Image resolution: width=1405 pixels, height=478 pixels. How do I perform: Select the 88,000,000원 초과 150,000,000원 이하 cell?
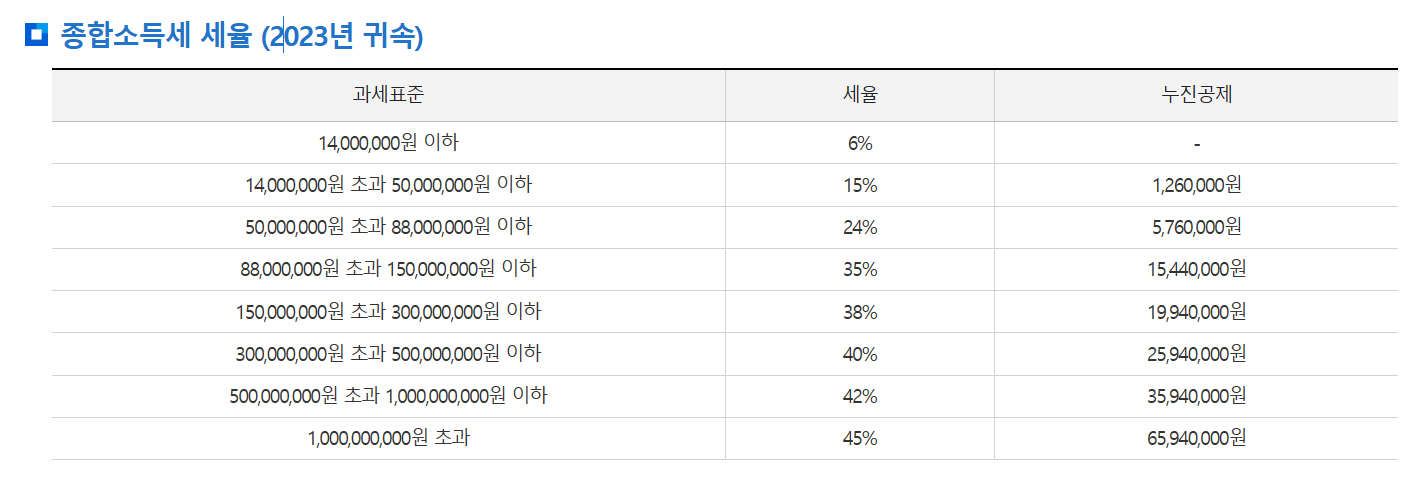point(388,269)
